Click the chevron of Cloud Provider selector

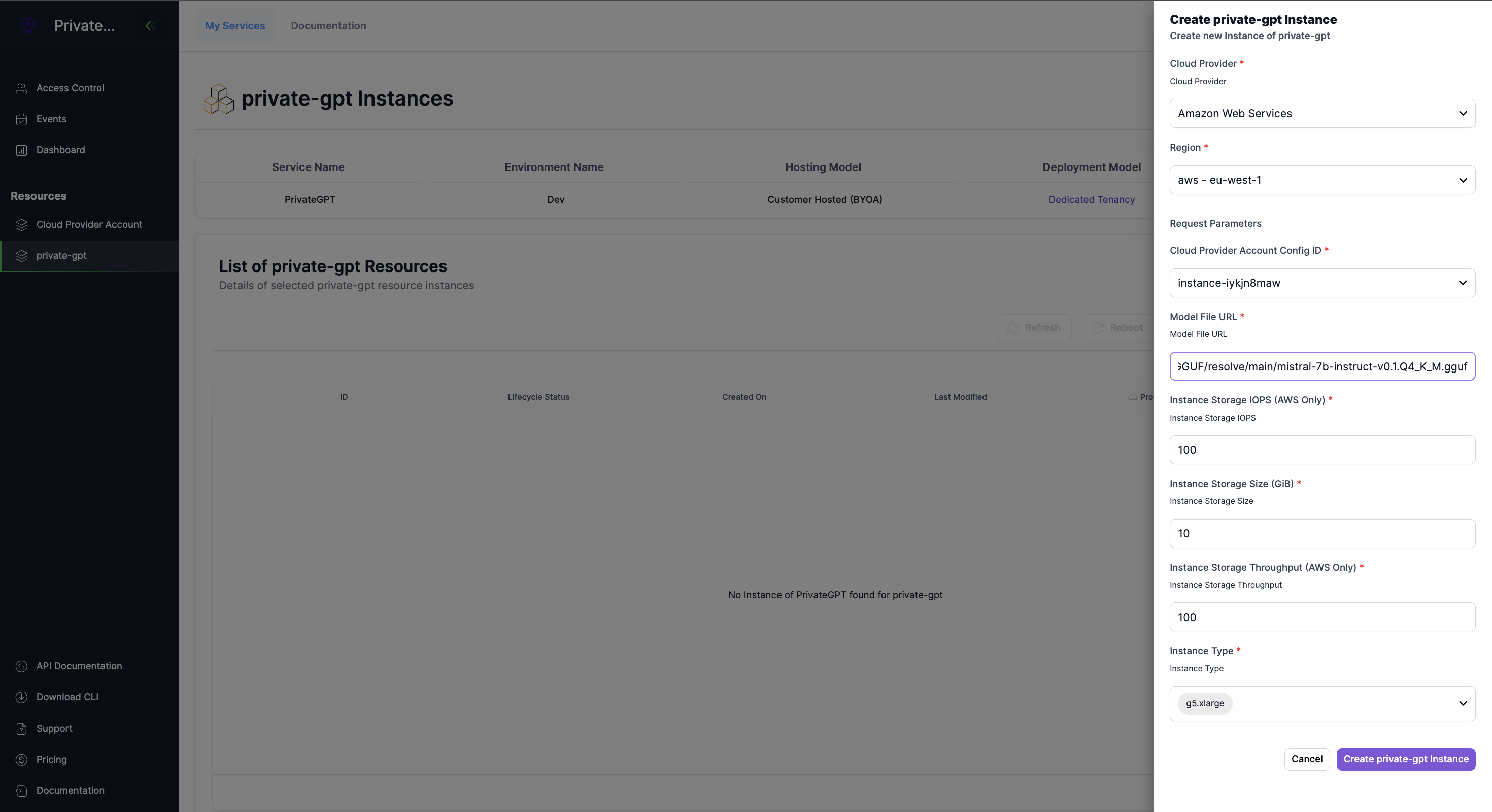(1463, 114)
